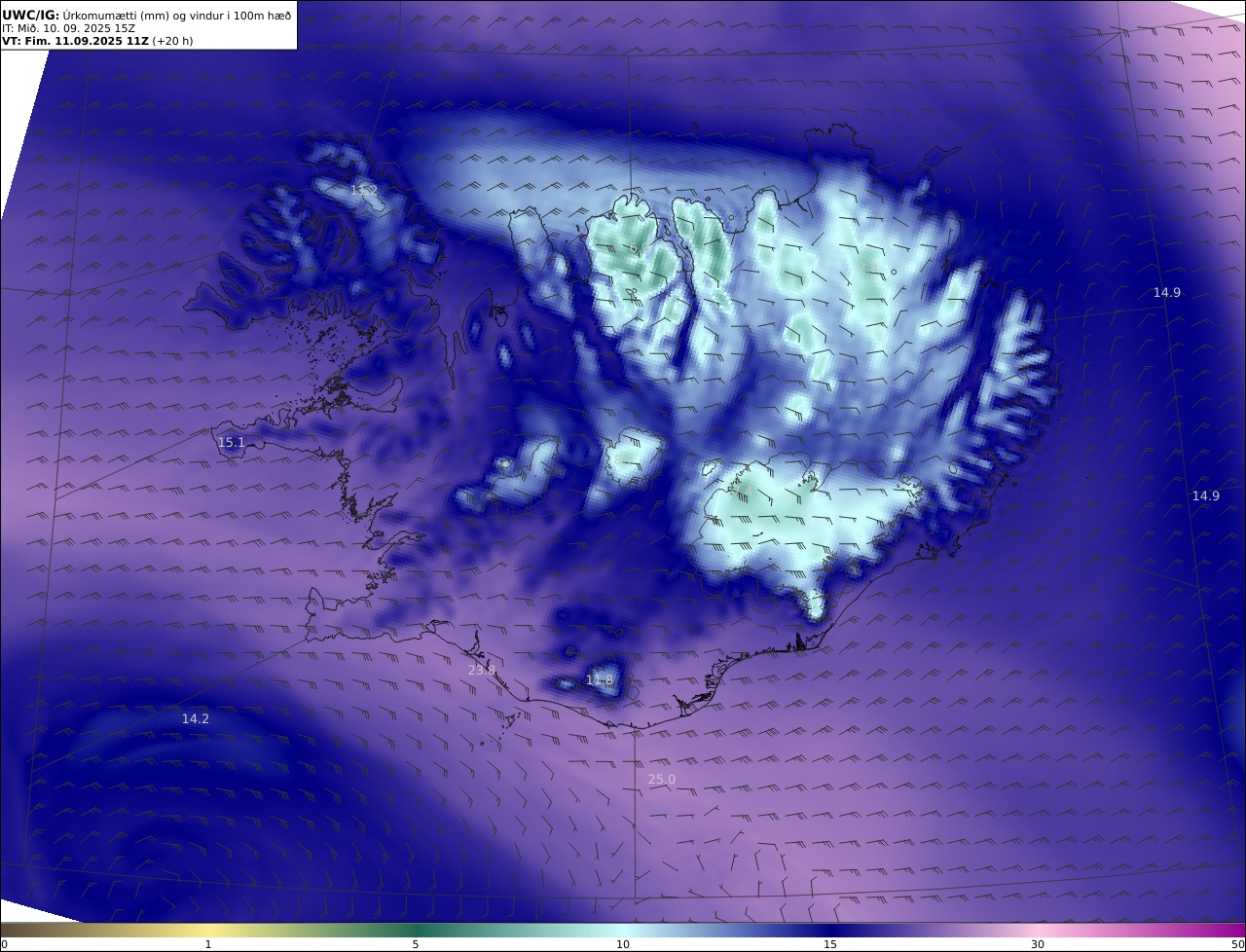Click the 0 tick on the color scale

click(x=4, y=944)
